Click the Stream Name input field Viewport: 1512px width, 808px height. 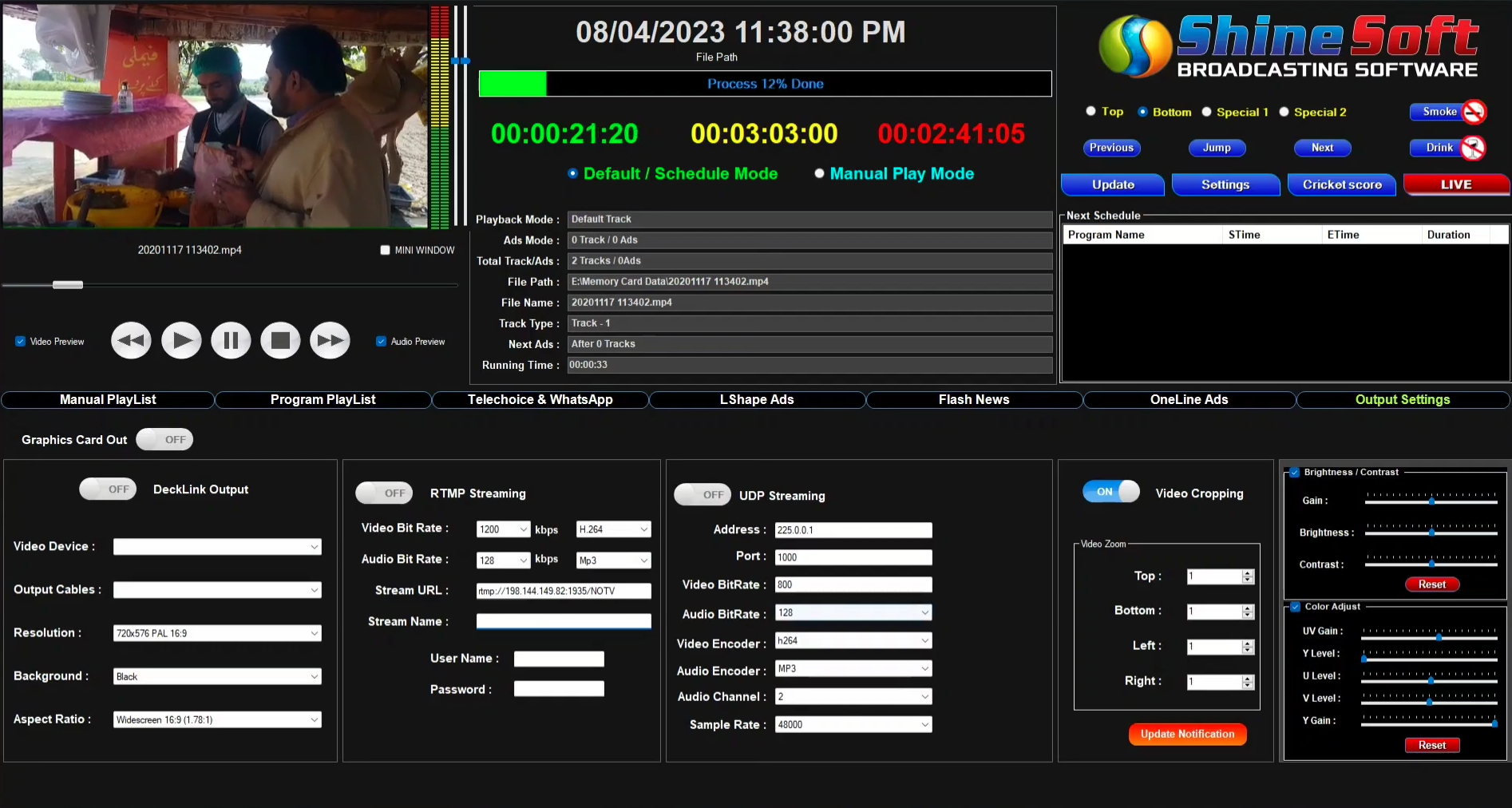(563, 621)
